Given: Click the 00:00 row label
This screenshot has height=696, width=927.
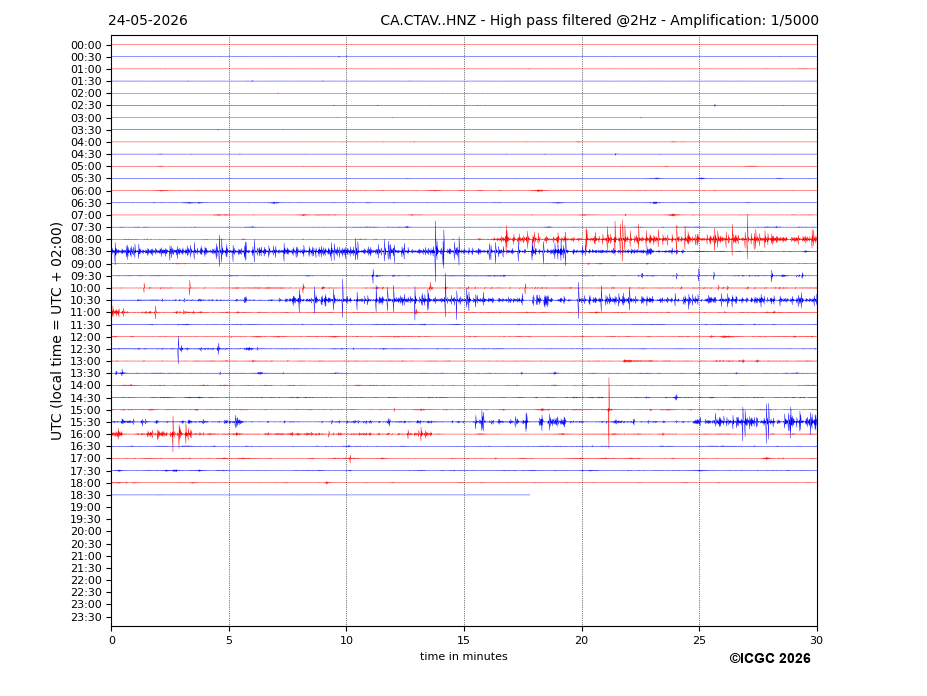Looking at the screenshot, I should 86,46.
